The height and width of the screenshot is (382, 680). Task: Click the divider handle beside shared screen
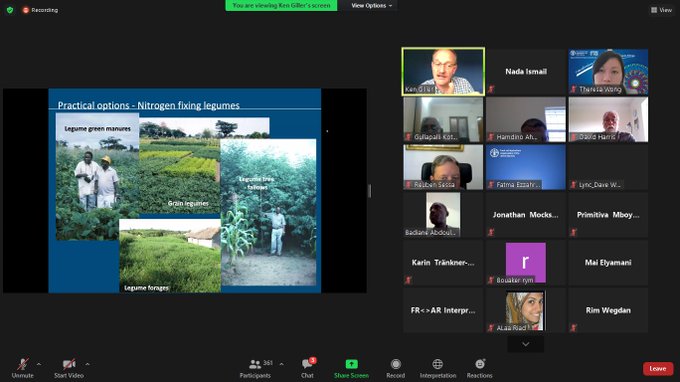tap(369, 191)
